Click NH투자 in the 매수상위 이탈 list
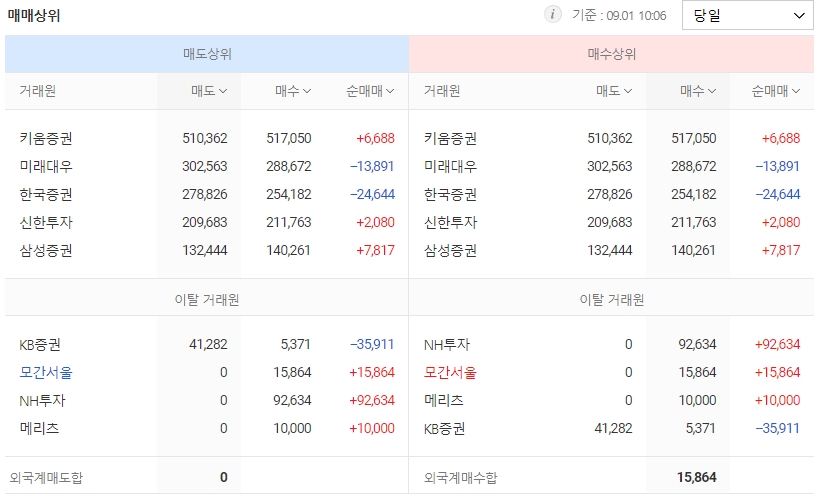The height and width of the screenshot is (501, 819). click(447, 345)
